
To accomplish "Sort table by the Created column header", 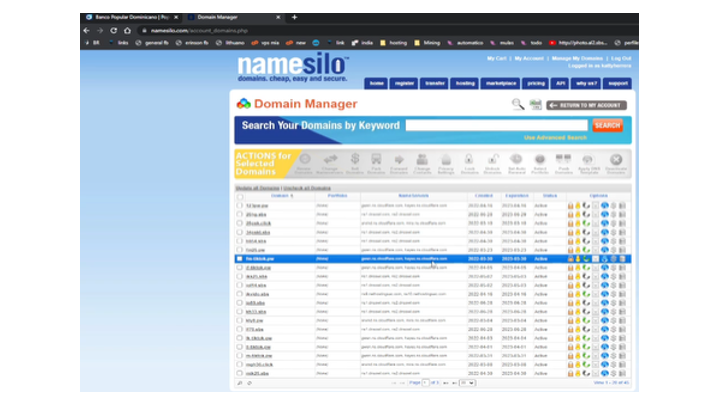I will click(x=484, y=196).
